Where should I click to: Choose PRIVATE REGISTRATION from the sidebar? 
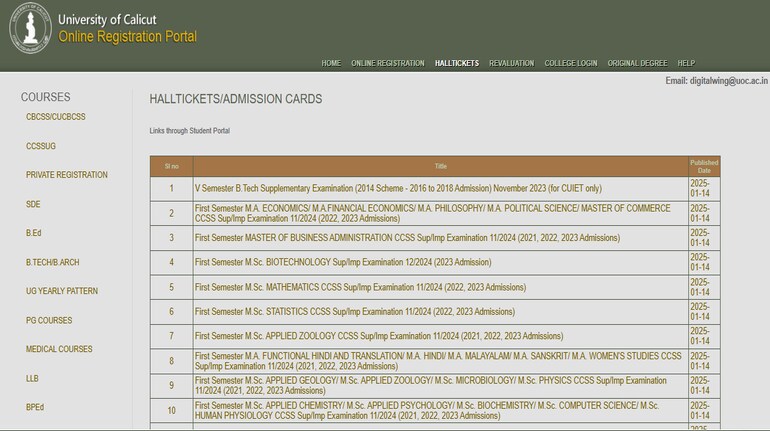coord(66,175)
